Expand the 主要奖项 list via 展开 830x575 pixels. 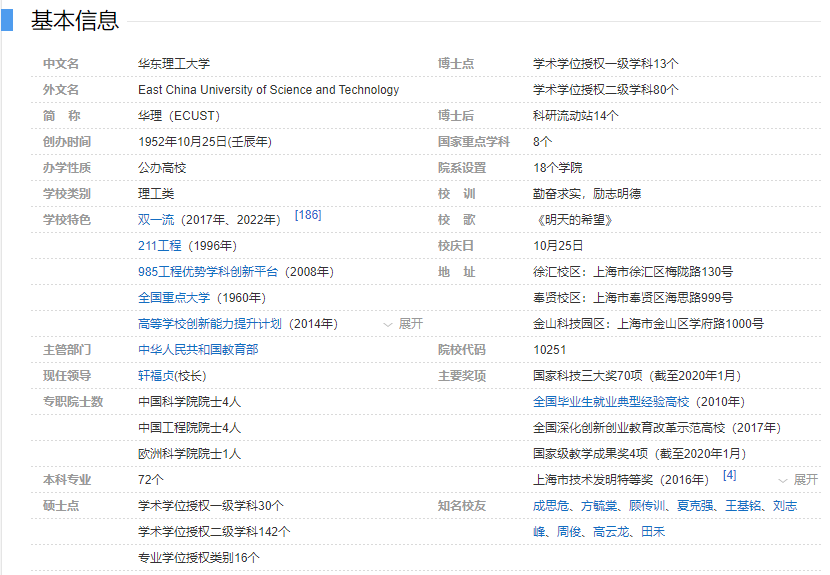click(x=799, y=480)
